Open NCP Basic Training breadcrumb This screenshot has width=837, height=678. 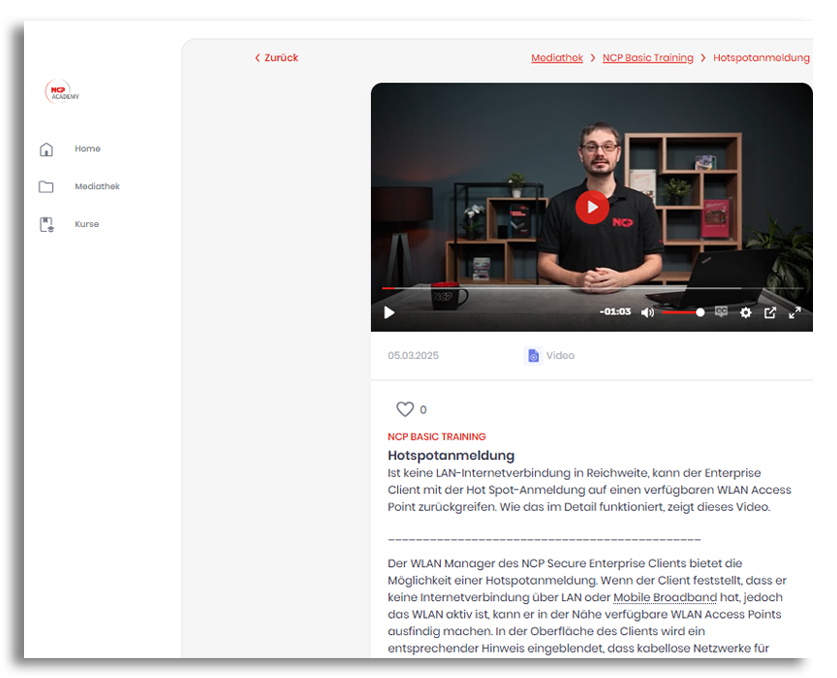(x=648, y=58)
